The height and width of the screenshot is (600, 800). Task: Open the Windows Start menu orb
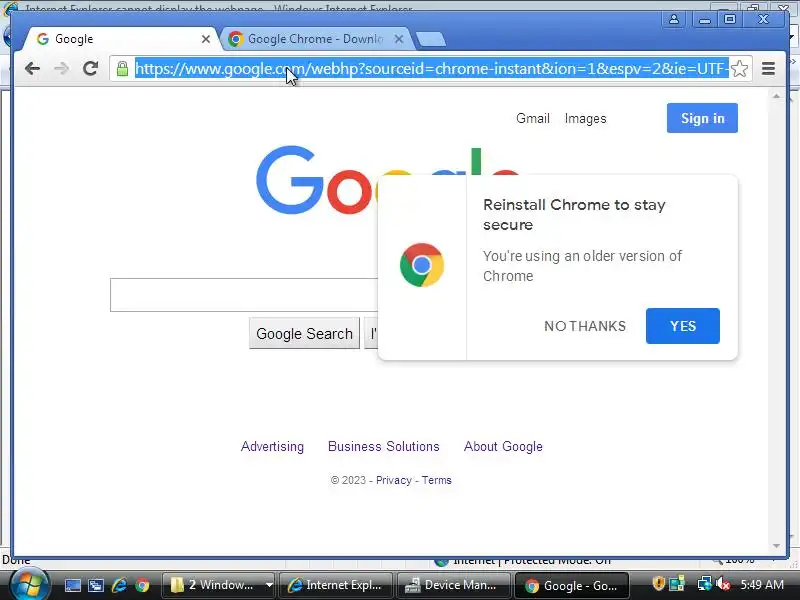(x=29, y=585)
